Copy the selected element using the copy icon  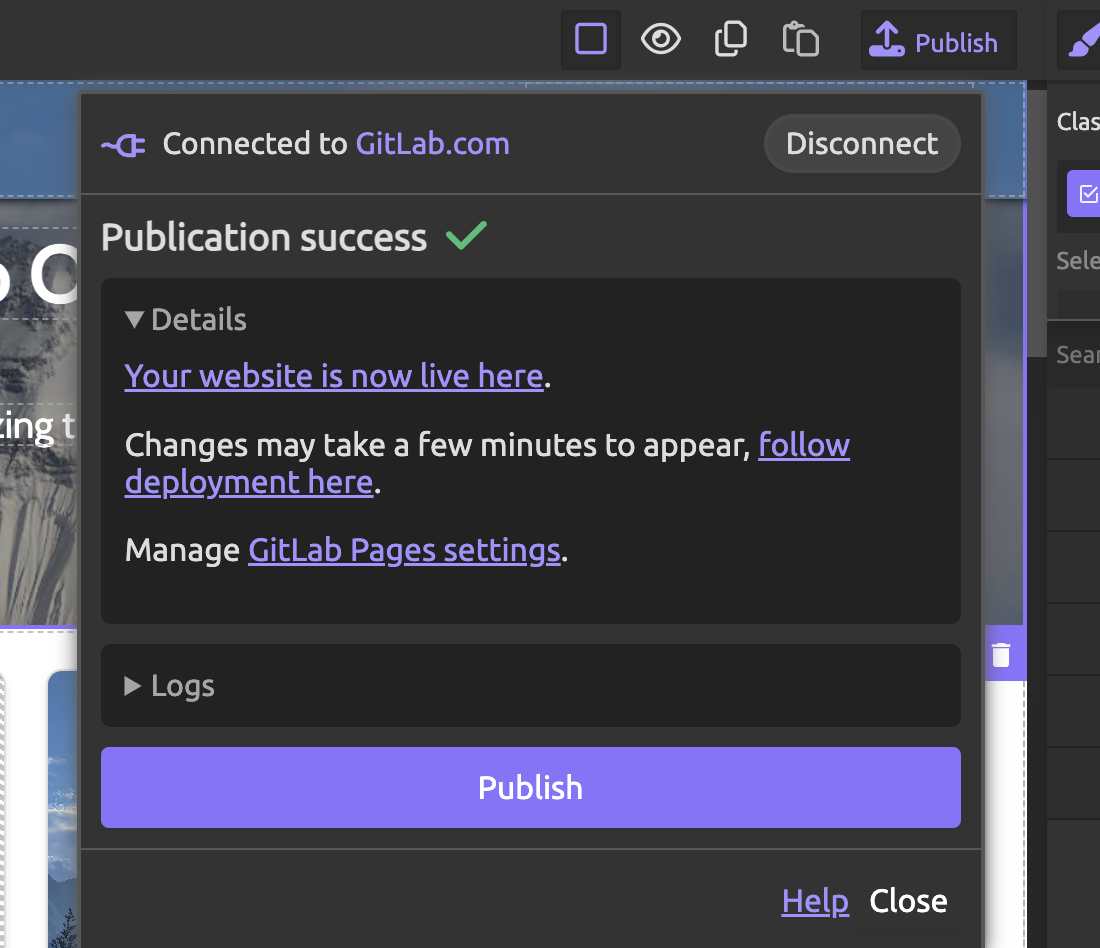(730, 38)
